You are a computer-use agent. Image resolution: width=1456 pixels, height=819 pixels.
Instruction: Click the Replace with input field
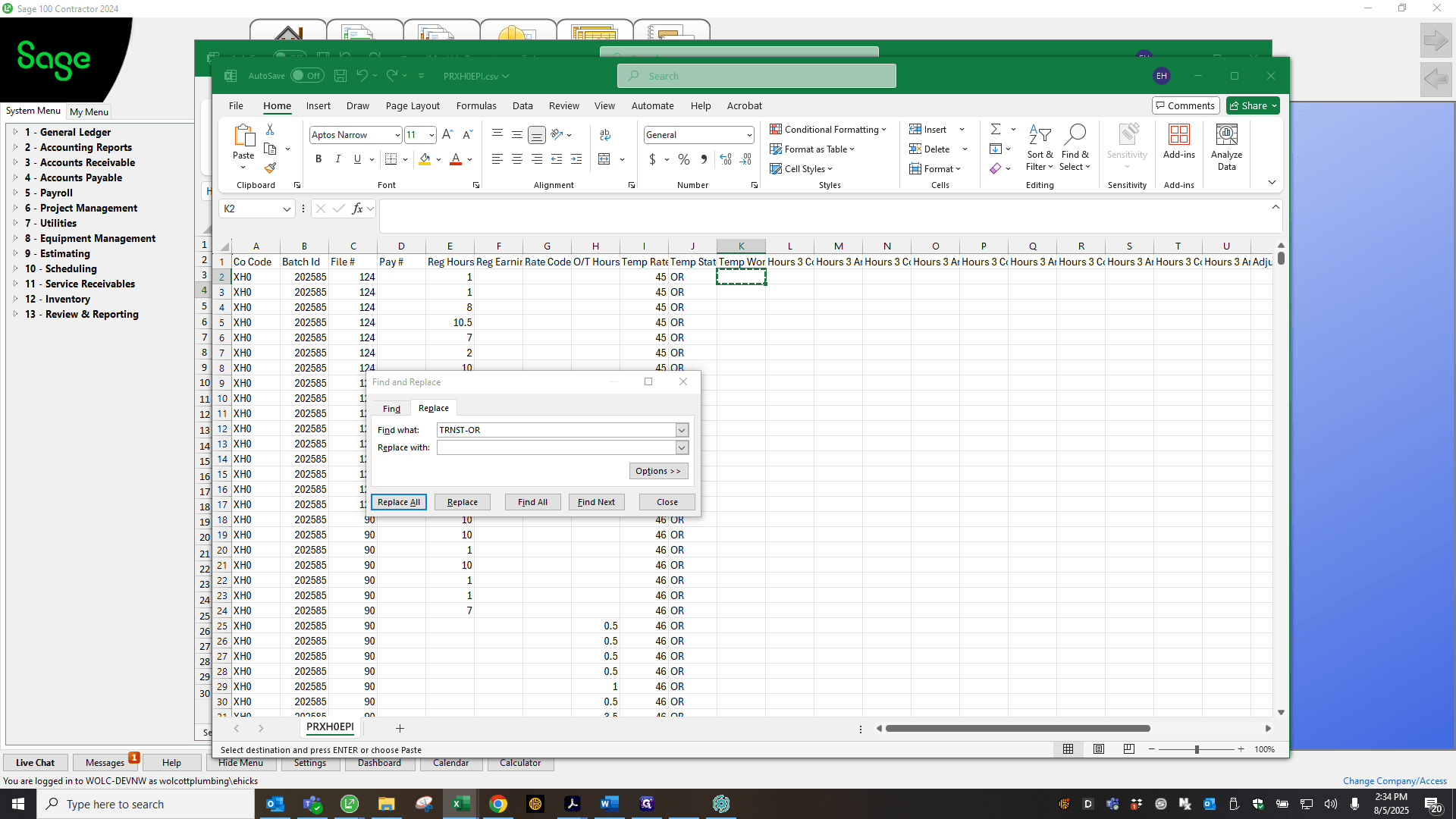557,447
